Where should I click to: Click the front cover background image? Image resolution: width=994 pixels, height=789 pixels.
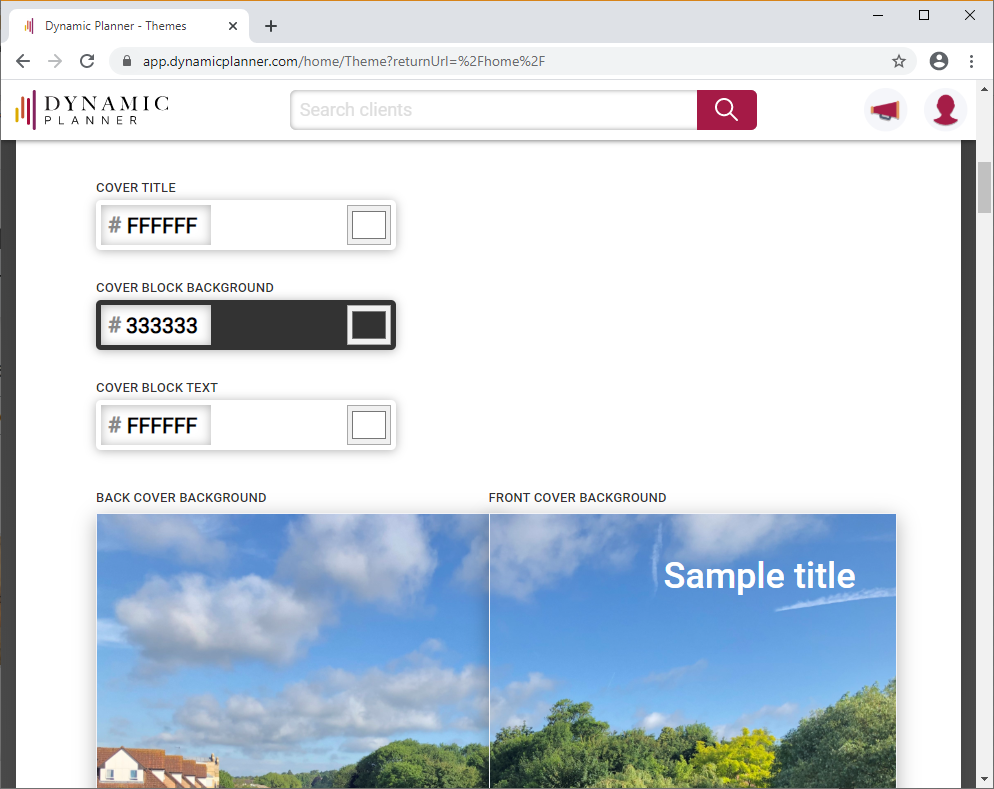pyautogui.click(x=693, y=651)
